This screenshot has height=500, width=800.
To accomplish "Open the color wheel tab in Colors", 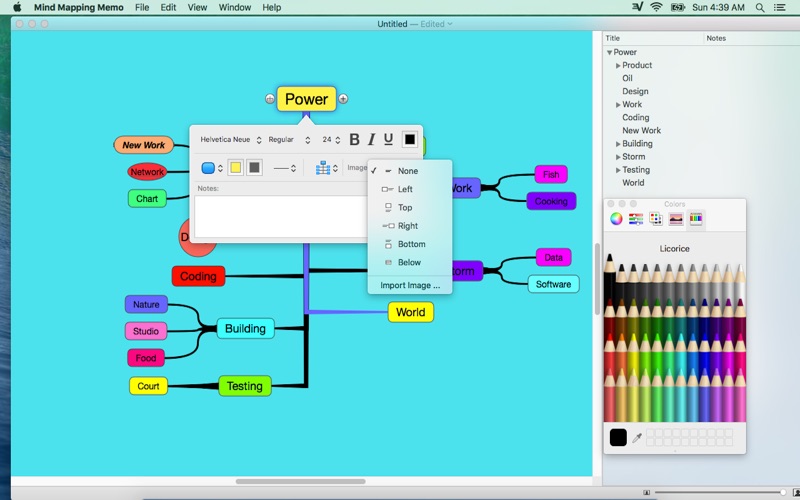I will point(616,219).
